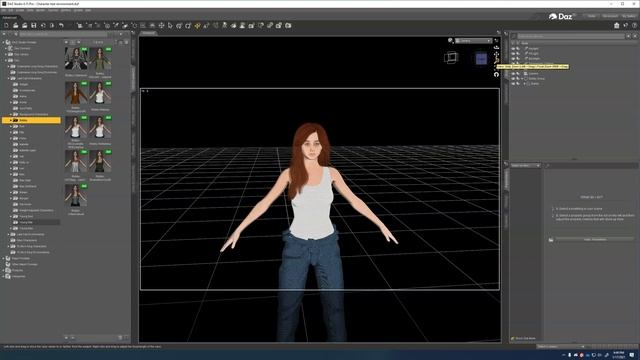The image size is (640, 360).
Task: Expand the last item in Scene tree
Action: pos(524,84)
